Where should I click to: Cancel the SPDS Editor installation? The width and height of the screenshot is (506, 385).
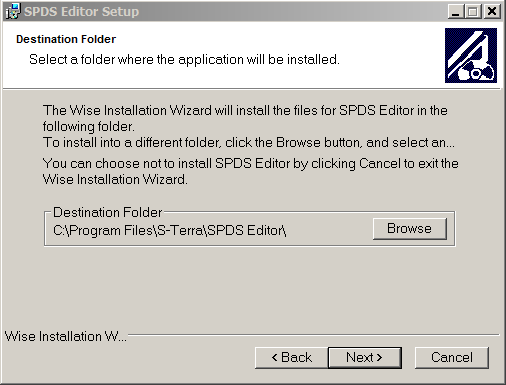pos(452,358)
